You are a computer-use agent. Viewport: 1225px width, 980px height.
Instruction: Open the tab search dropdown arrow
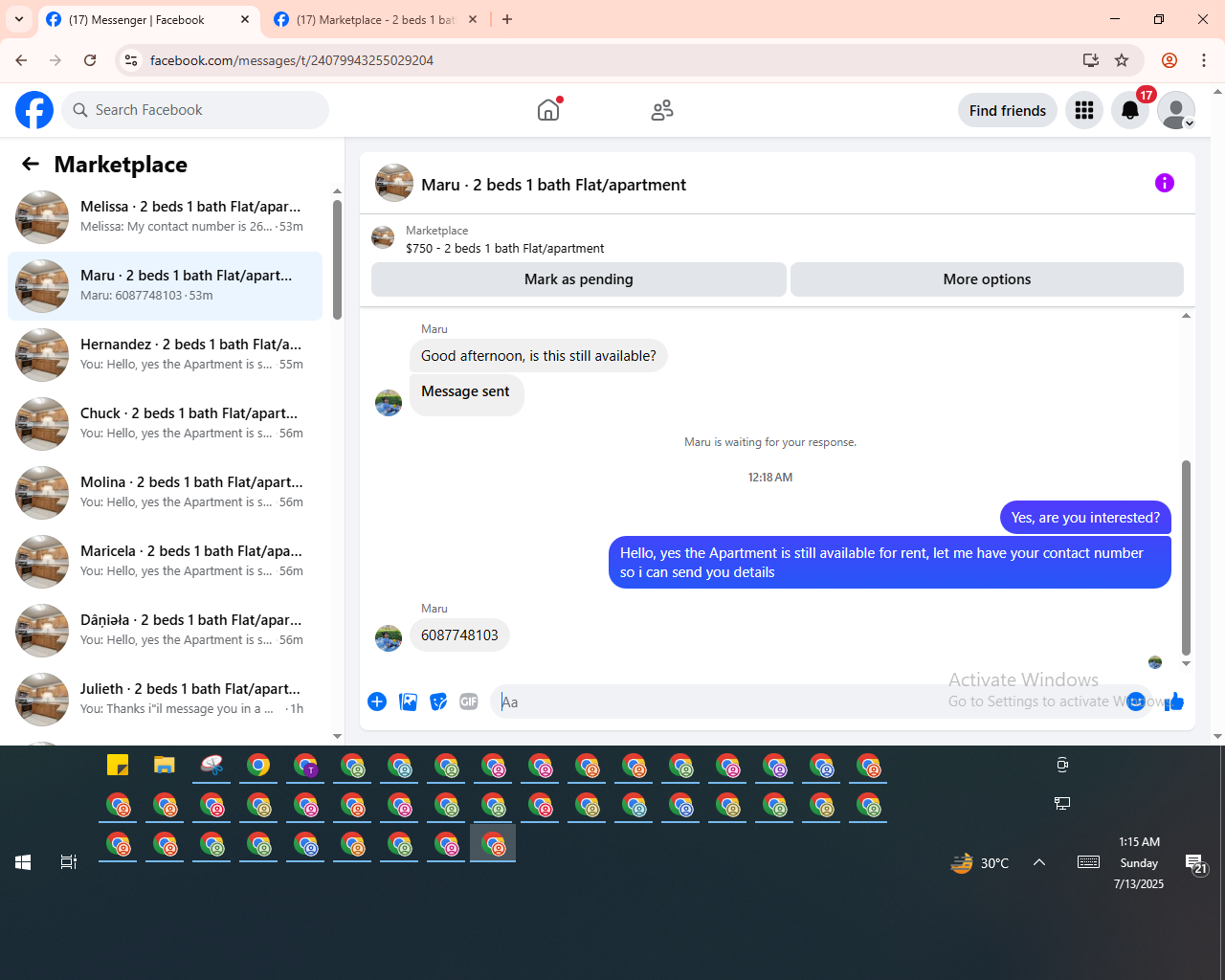coord(19,19)
